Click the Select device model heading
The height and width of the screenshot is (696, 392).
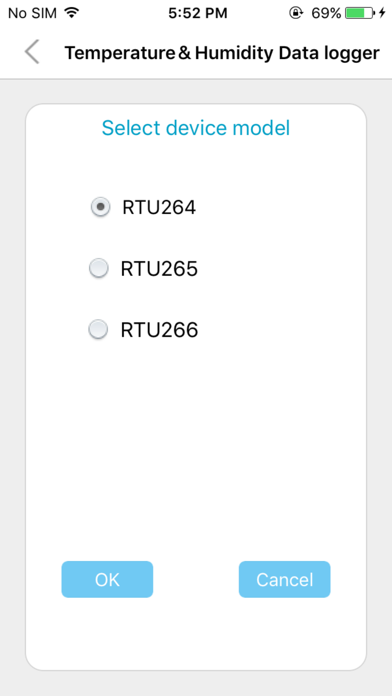(x=196, y=128)
